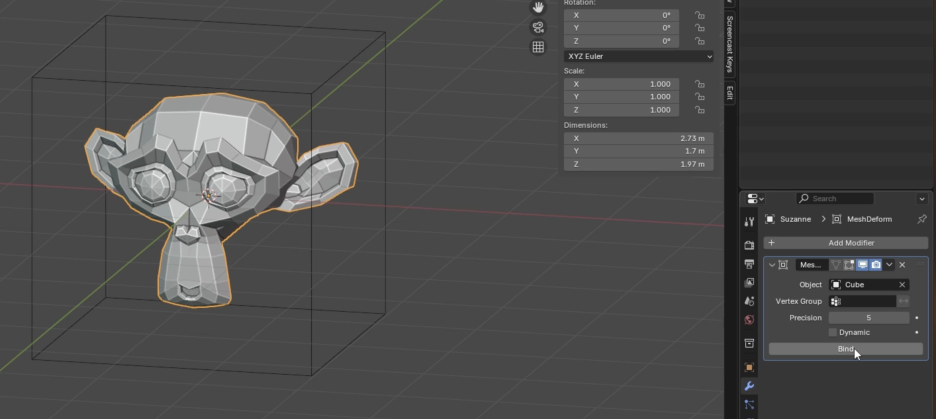The width and height of the screenshot is (936, 419).
Task: Open the Object properties orange square tab
Action: tap(749, 367)
